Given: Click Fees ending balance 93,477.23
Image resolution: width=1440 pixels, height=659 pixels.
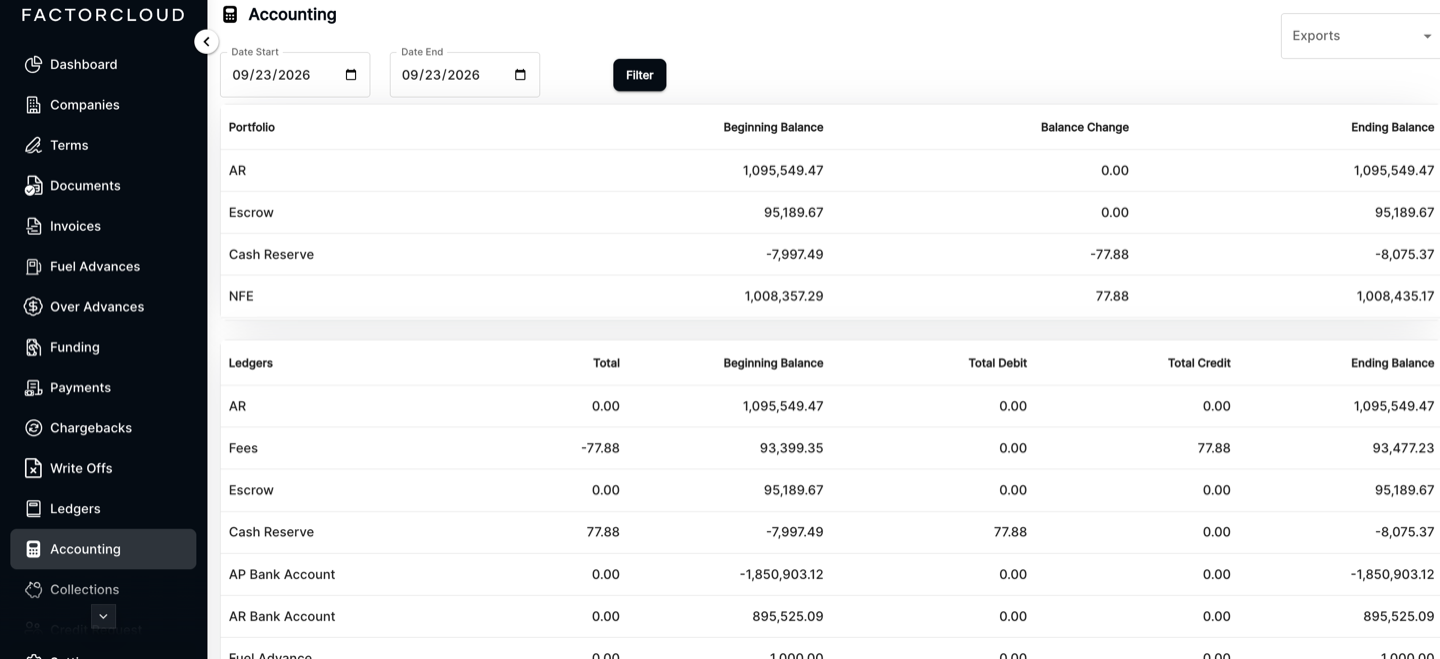Looking at the screenshot, I should [1403, 448].
